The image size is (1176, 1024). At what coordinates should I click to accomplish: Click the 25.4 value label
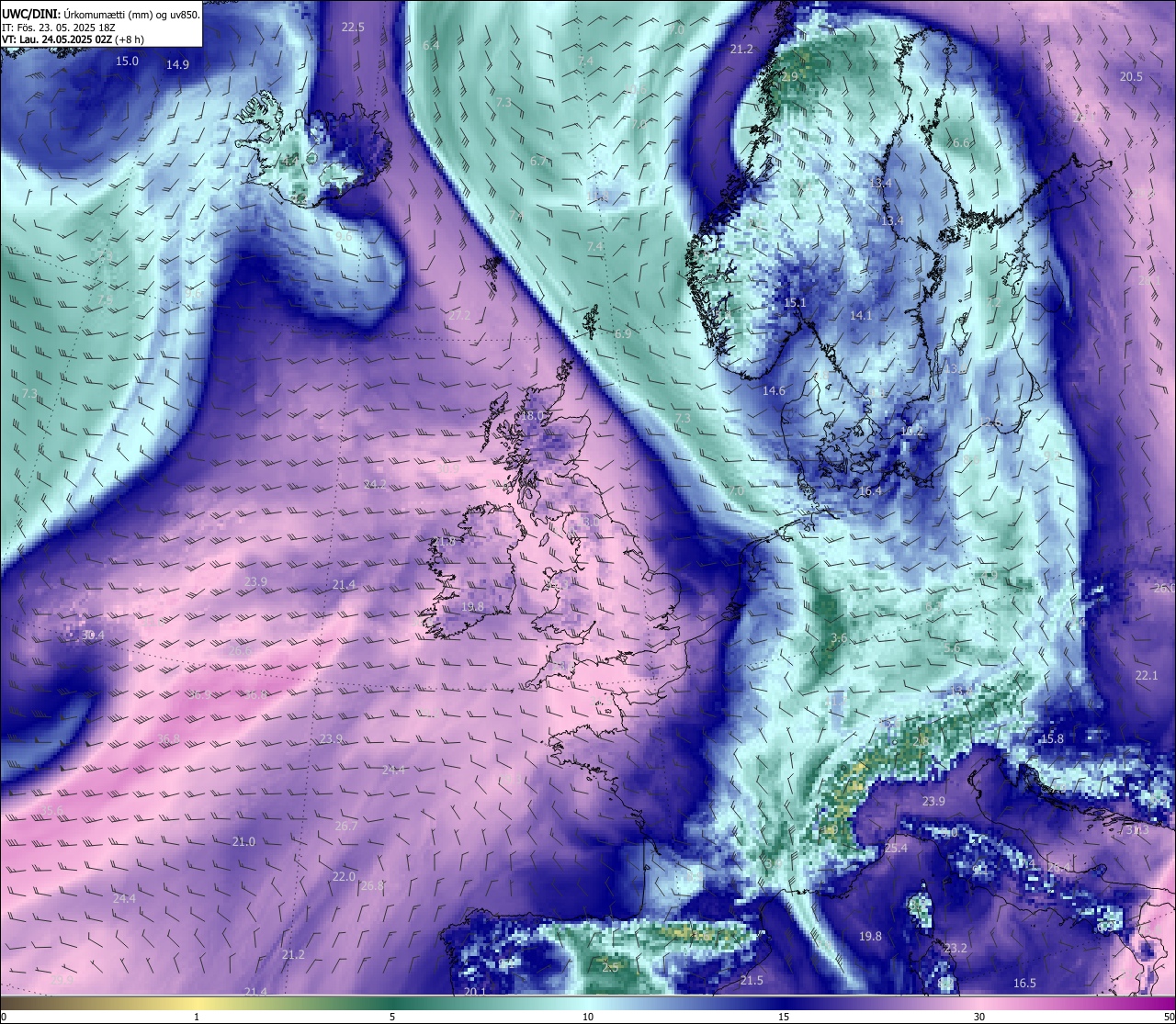pos(896,849)
